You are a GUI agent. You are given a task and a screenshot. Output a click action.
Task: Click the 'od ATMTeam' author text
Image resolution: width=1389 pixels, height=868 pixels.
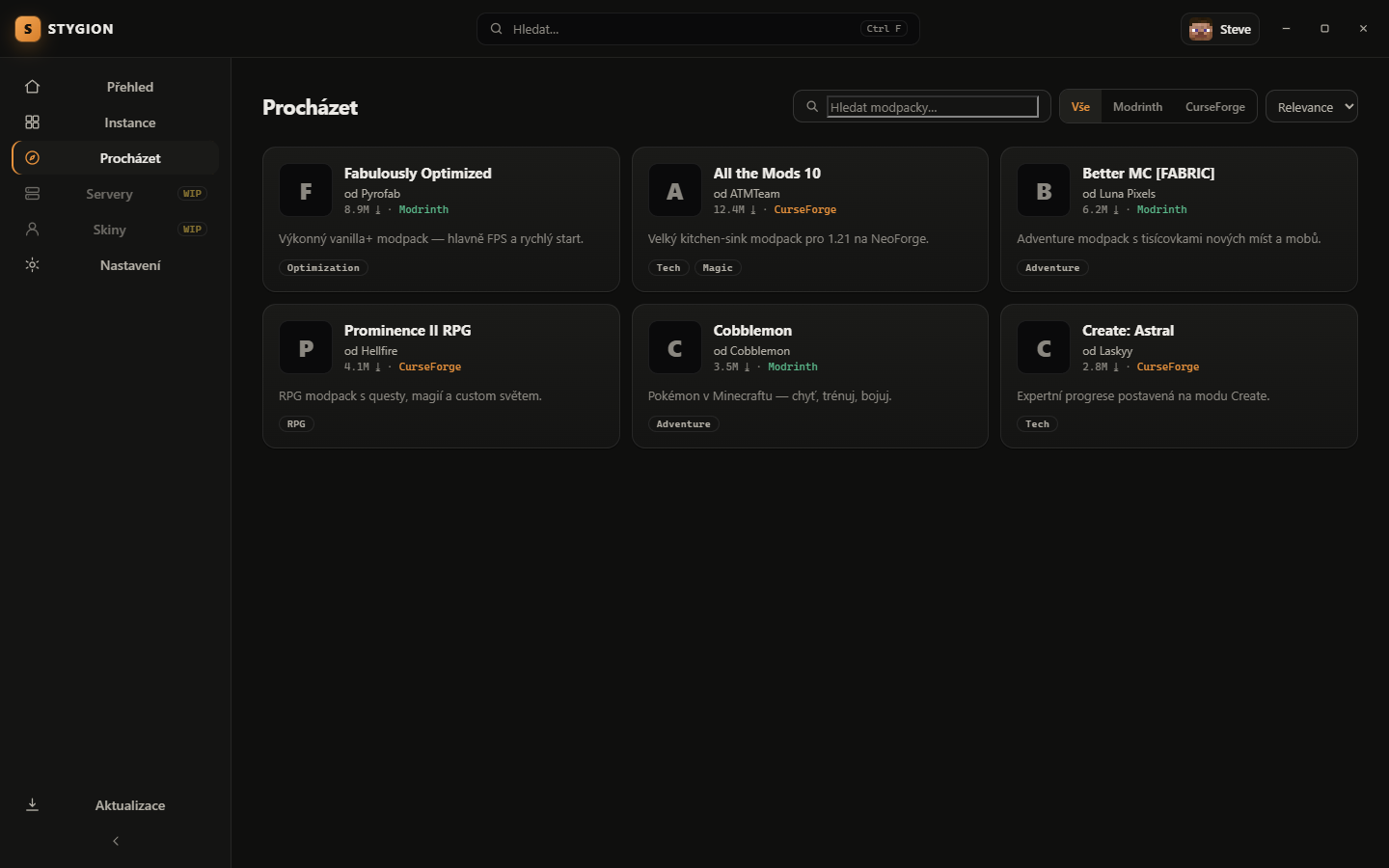click(x=747, y=194)
